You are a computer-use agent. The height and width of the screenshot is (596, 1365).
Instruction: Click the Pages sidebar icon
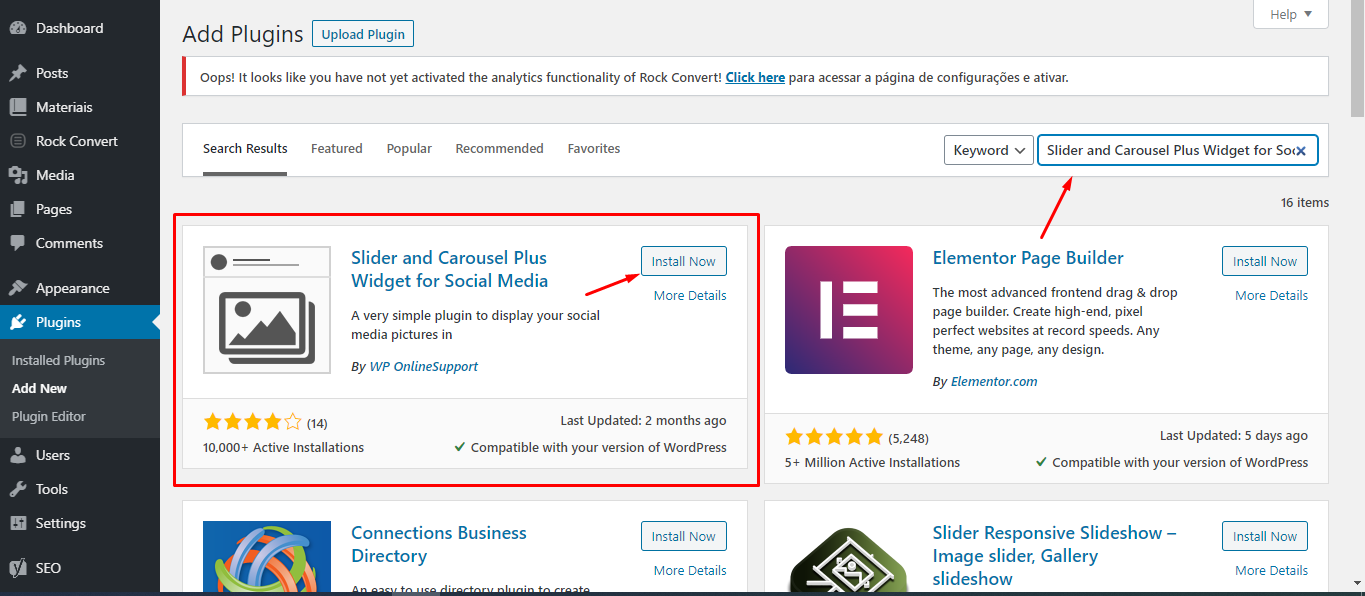(x=18, y=209)
